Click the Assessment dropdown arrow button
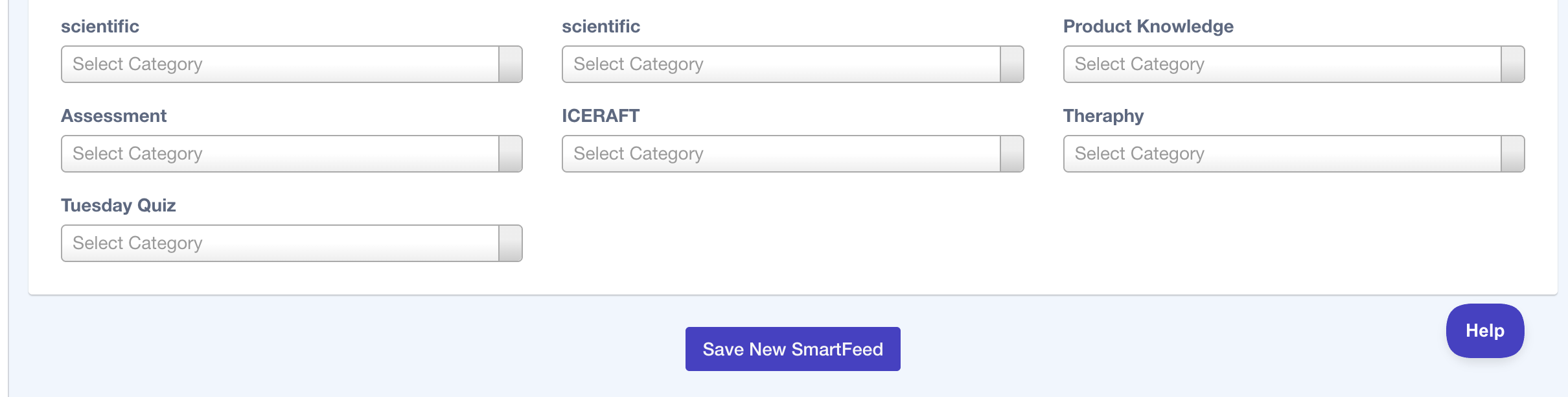 pos(511,154)
